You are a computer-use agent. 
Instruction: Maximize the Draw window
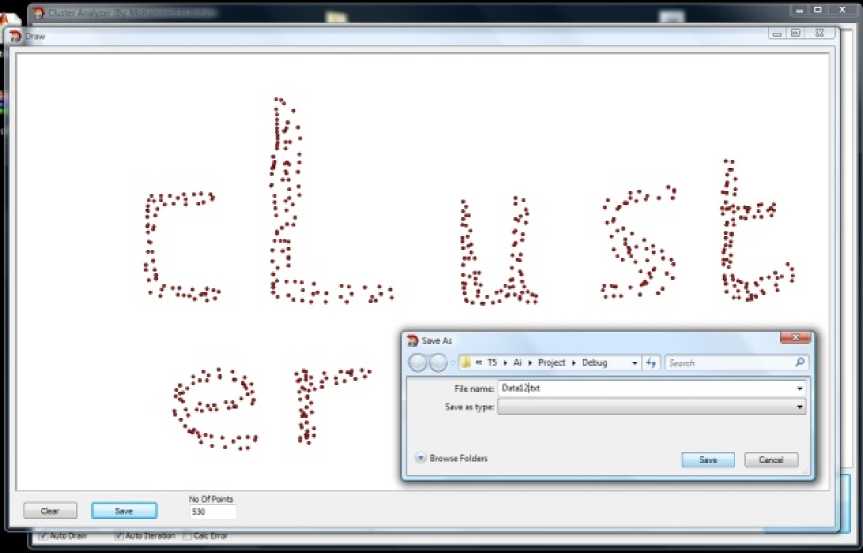(x=796, y=34)
